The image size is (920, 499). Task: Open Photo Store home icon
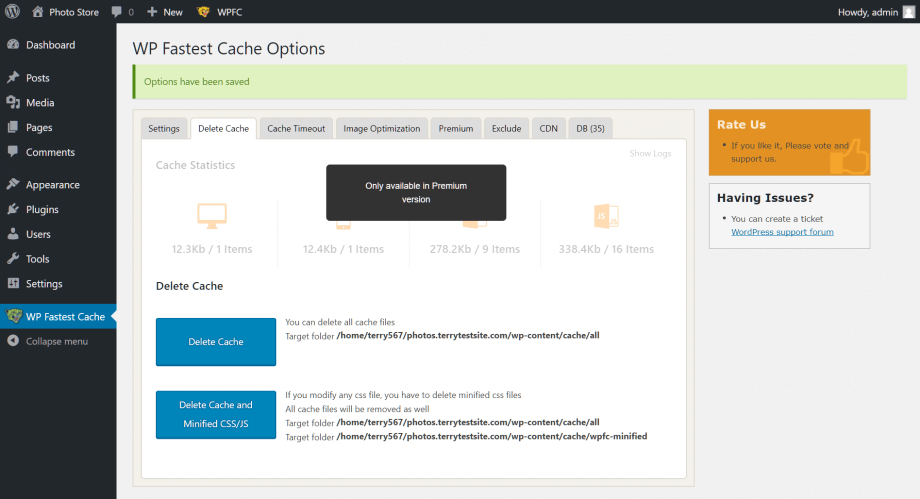[38, 12]
